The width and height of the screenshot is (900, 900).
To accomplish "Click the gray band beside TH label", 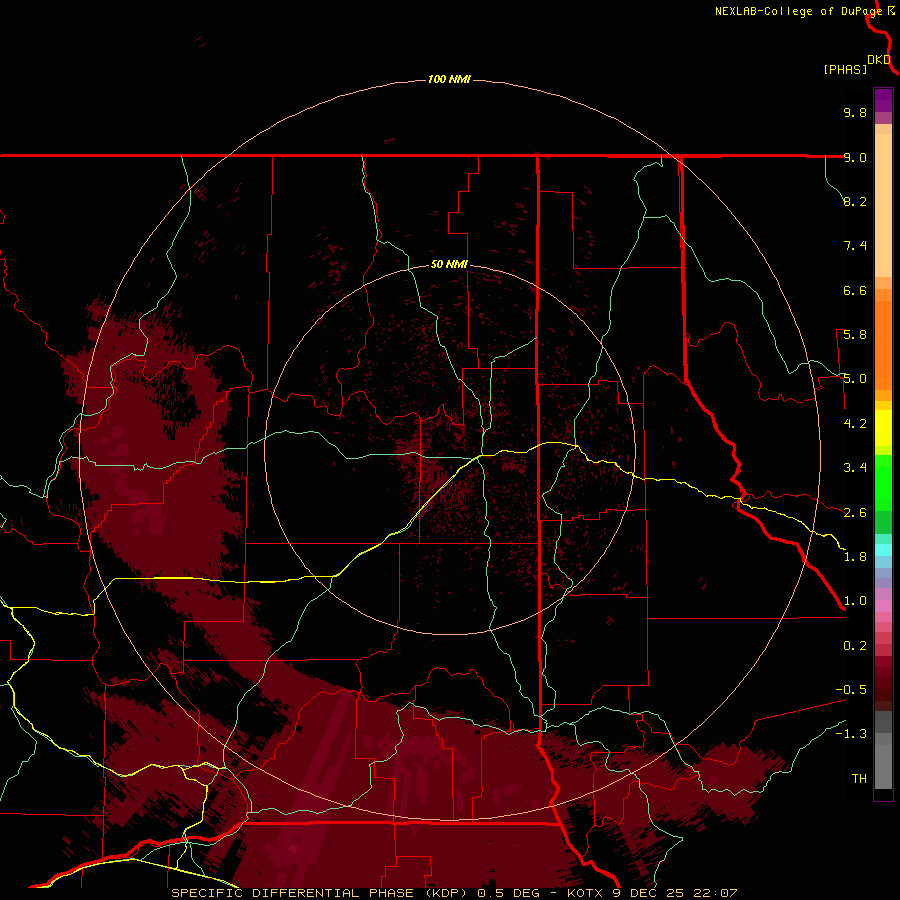I will coord(883,767).
